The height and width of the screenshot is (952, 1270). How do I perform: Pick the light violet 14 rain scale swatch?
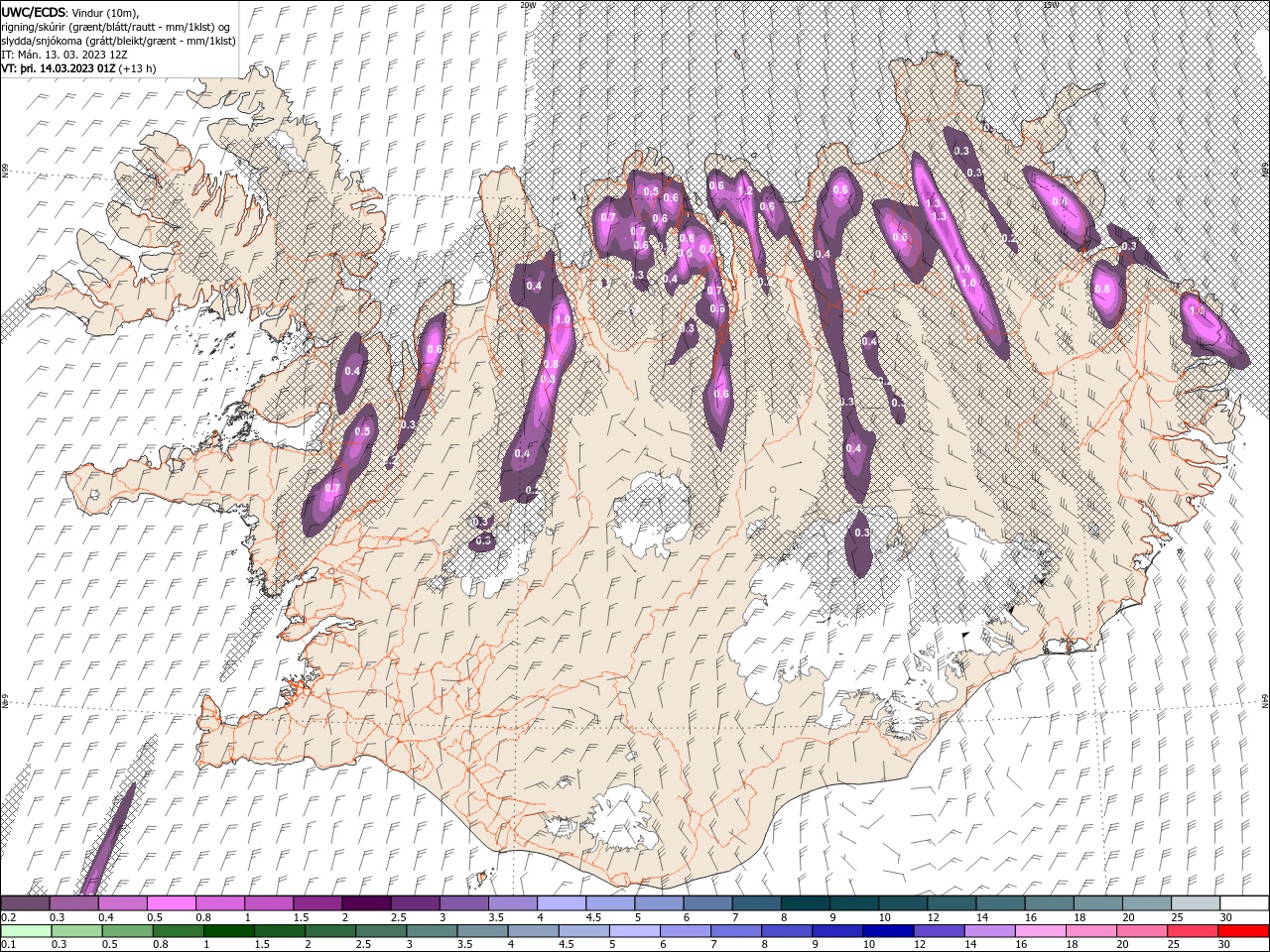989,931
